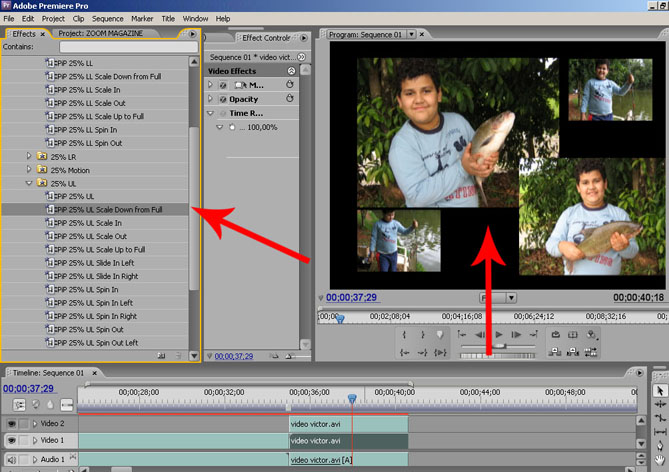Click the new custom bin icon in Effects panel
The image size is (669, 472).
[161, 355]
